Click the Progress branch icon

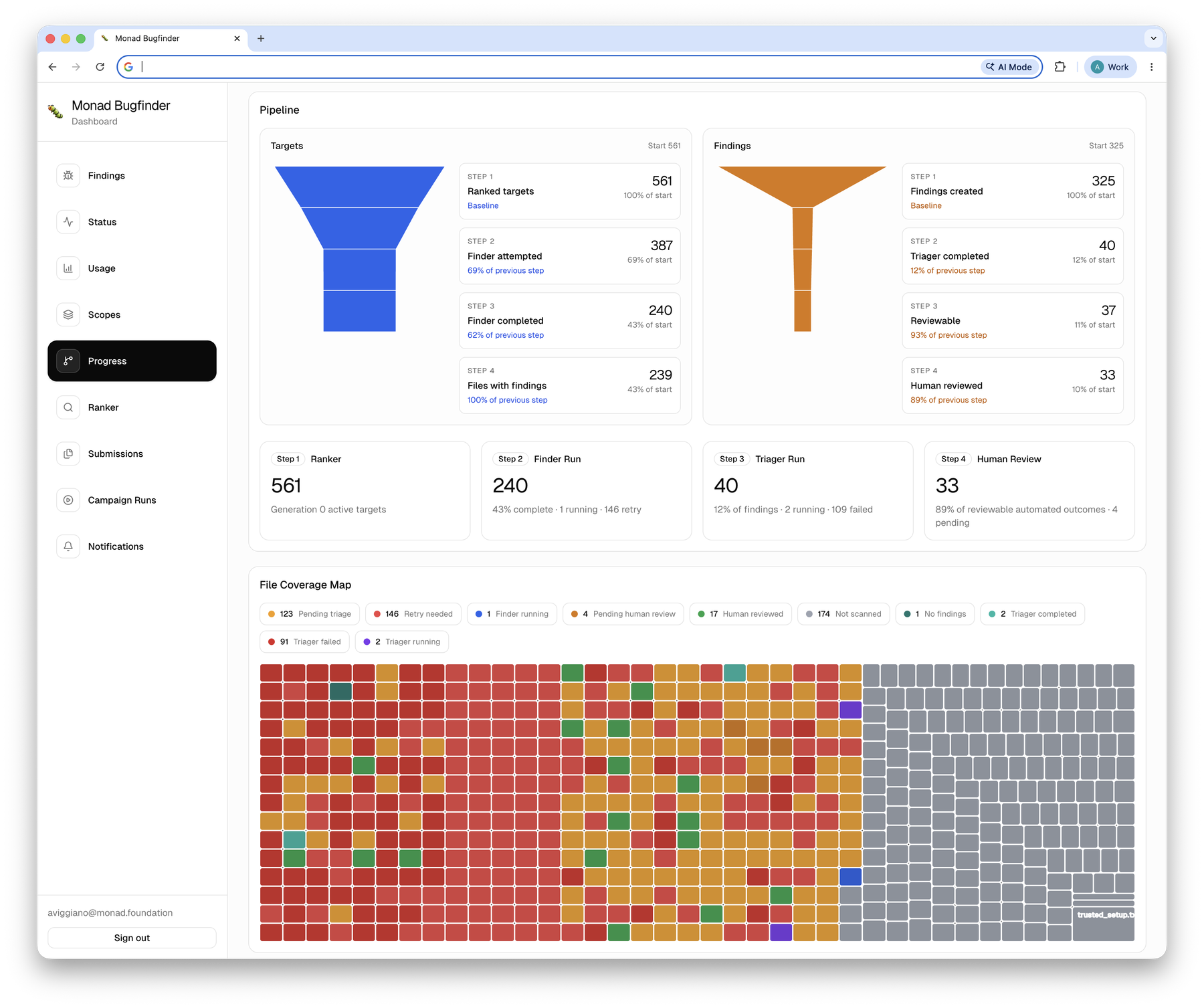68,361
